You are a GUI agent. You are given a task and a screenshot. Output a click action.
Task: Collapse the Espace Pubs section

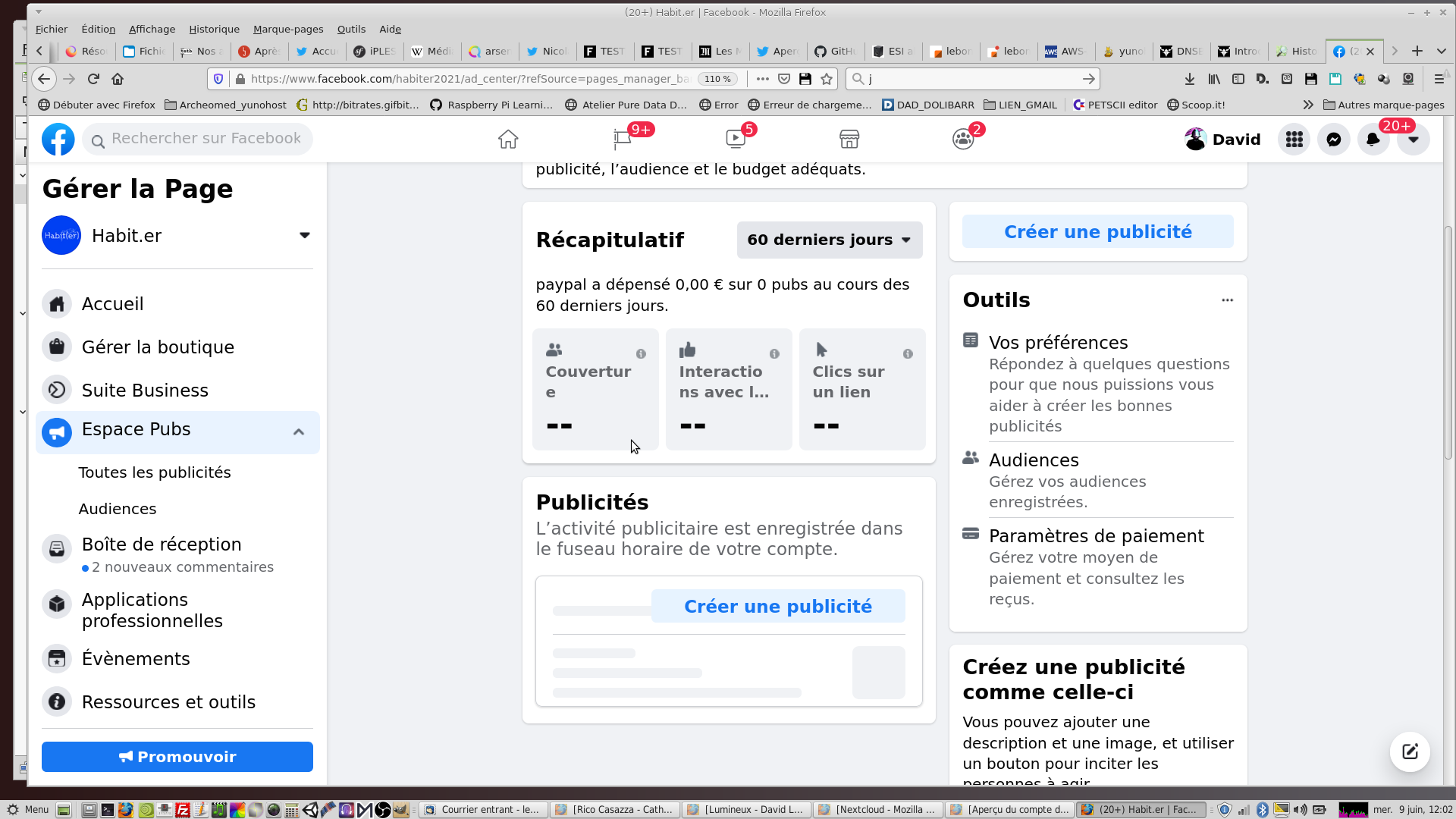coord(299,432)
